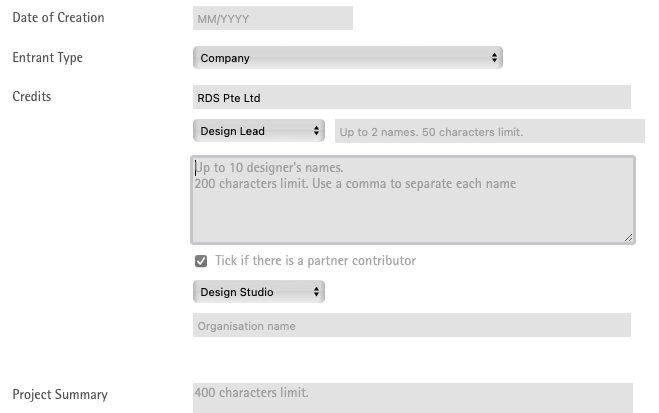Click the Date of Creation MM/YYYY field

(x=272, y=18)
